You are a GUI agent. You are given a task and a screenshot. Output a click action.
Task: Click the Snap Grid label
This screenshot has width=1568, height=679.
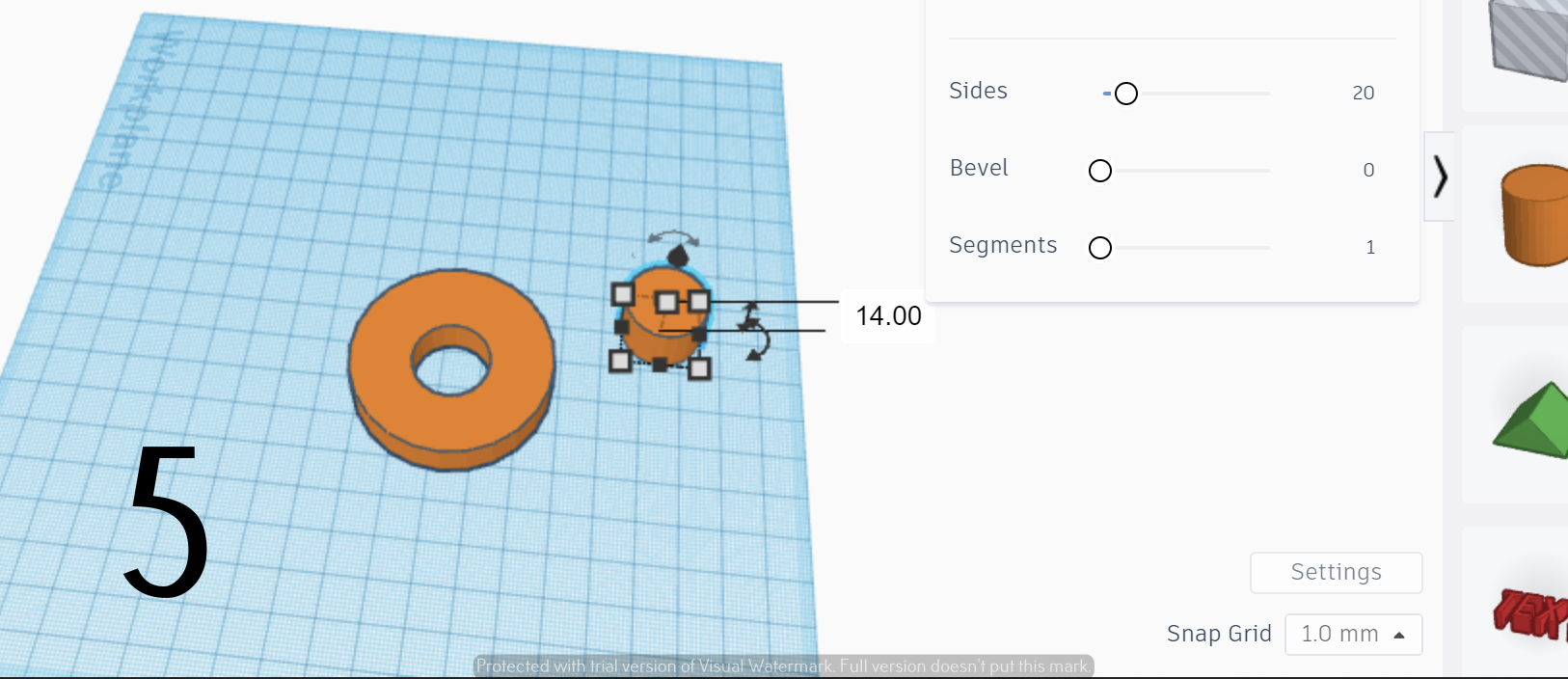(1219, 634)
